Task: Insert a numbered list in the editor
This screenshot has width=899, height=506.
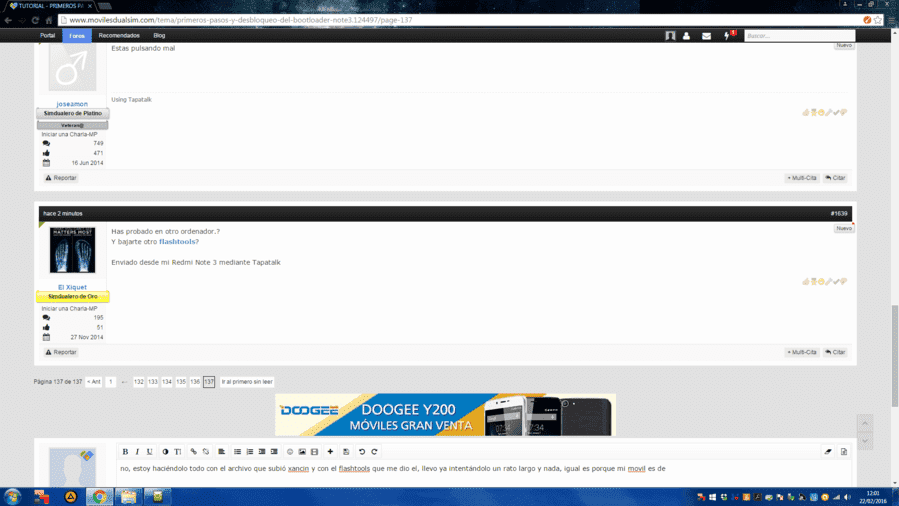Action: point(249,452)
